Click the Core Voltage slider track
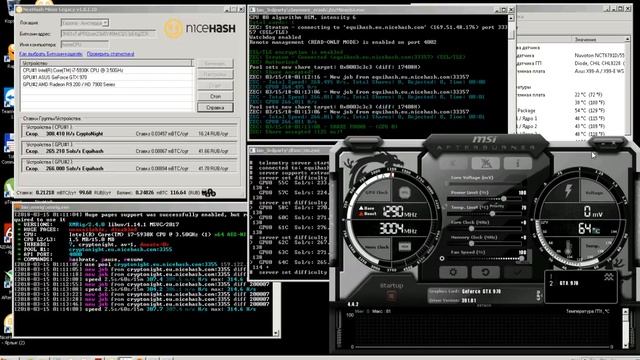Image resolution: width=640 pixels, height=360 pixels. pos(484,184)
